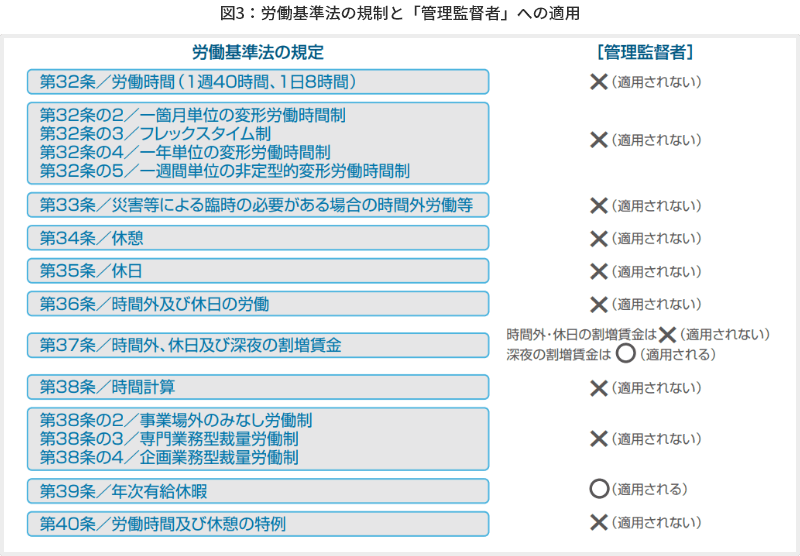
Task: Click the X mark beside 第36条
Action: pos(598,305)
